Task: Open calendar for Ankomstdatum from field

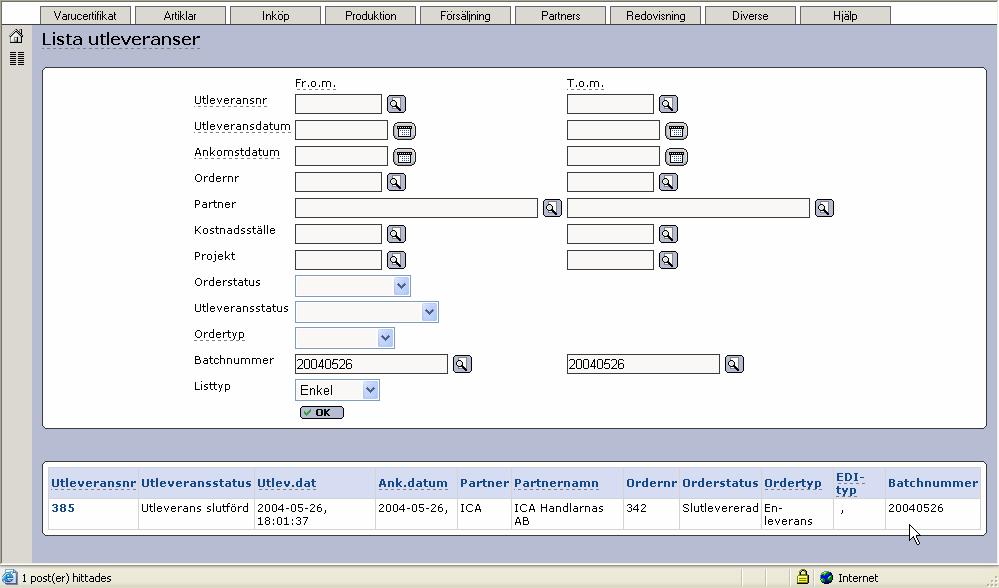Action: coord(405,157)
